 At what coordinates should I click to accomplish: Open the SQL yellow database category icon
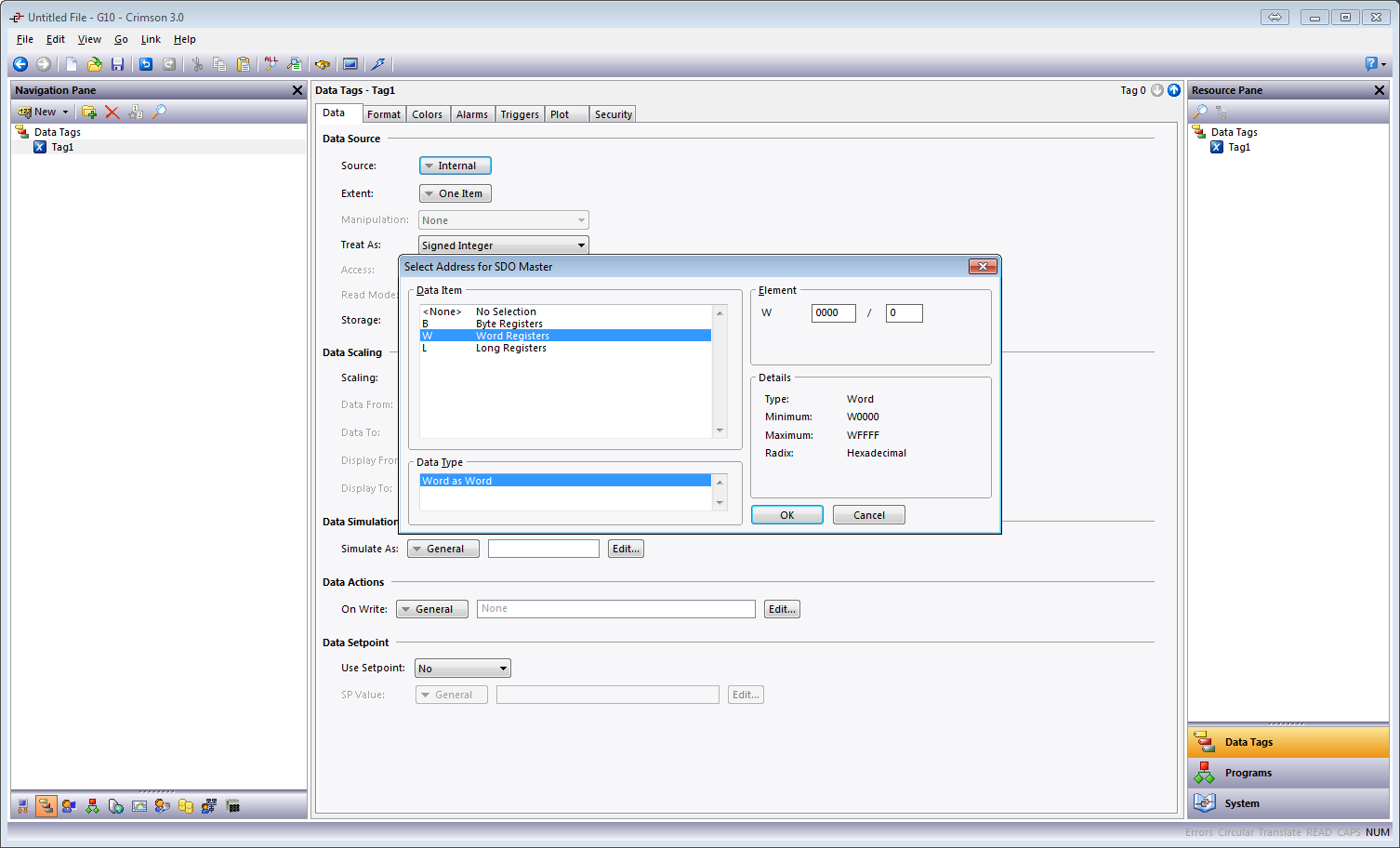tap(186, 806)
